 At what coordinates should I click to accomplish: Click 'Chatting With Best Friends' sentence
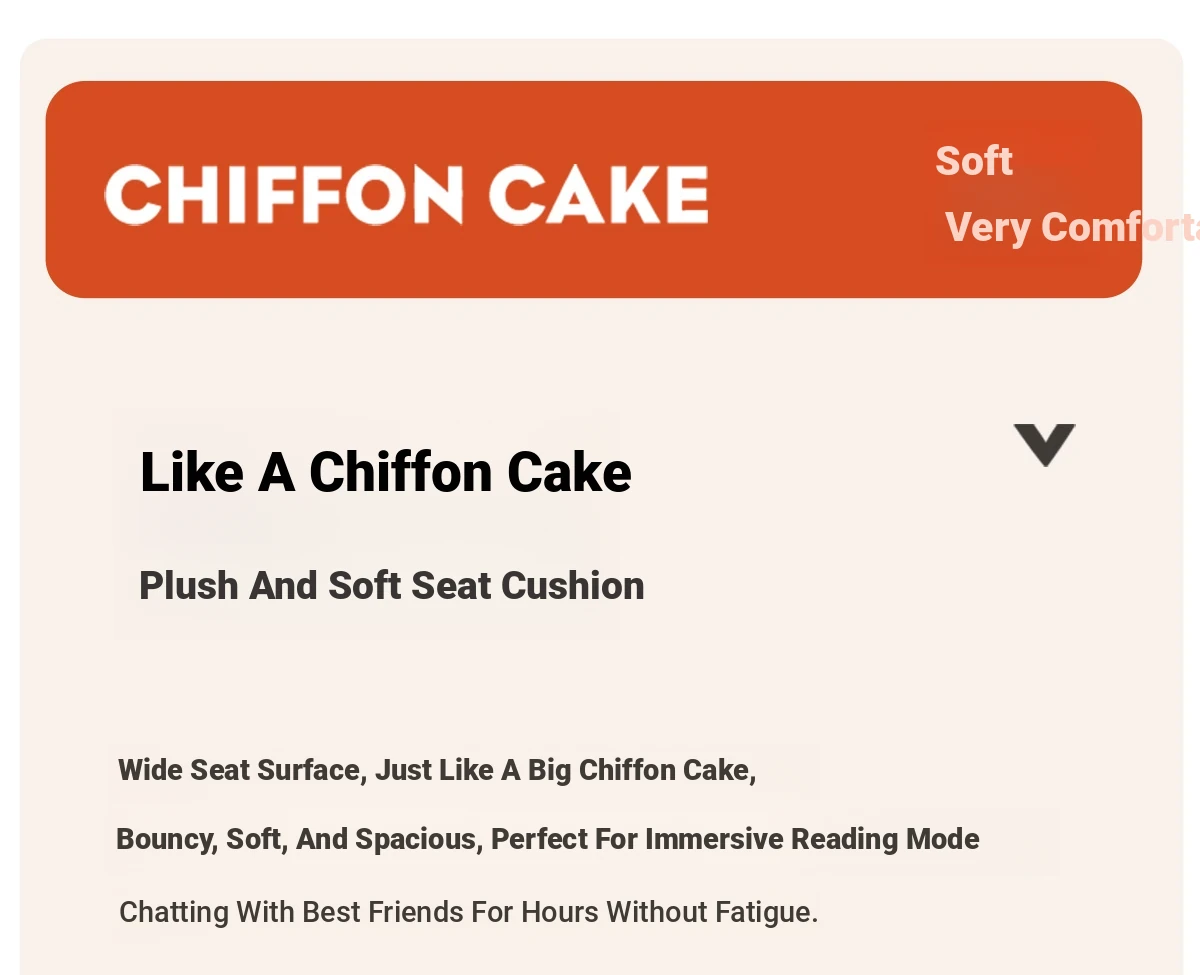(x=469, y=912)
